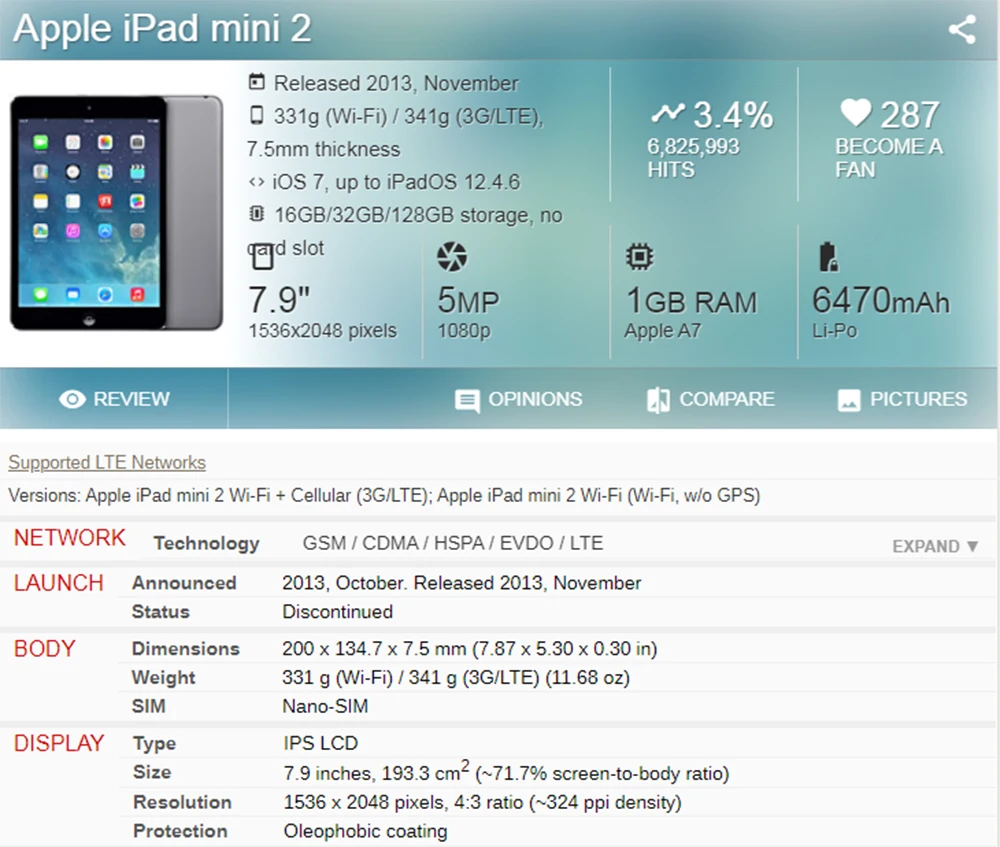
Task: Click the Resolution spec label
Action: pos(182,802)
